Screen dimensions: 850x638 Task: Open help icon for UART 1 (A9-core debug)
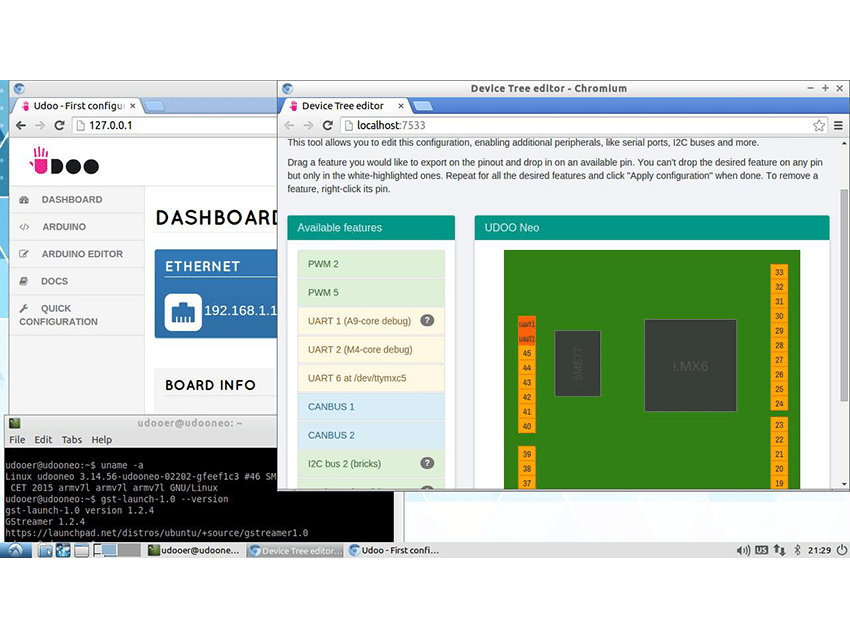point(427,320)
